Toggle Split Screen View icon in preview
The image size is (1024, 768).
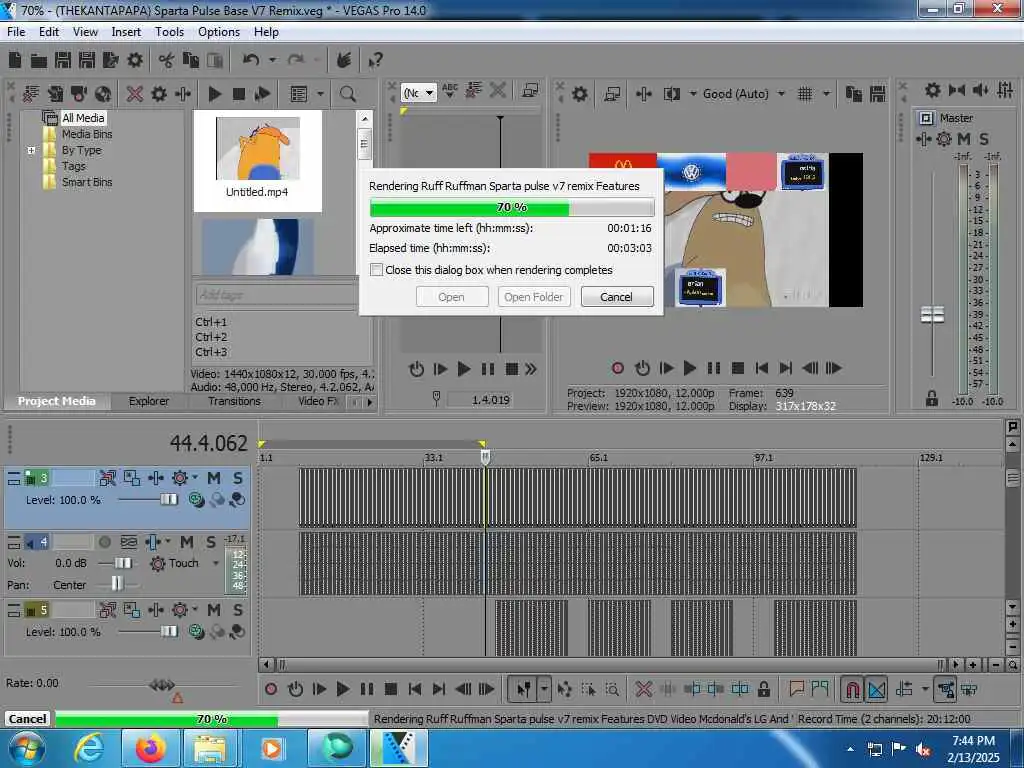coord(672,94)
